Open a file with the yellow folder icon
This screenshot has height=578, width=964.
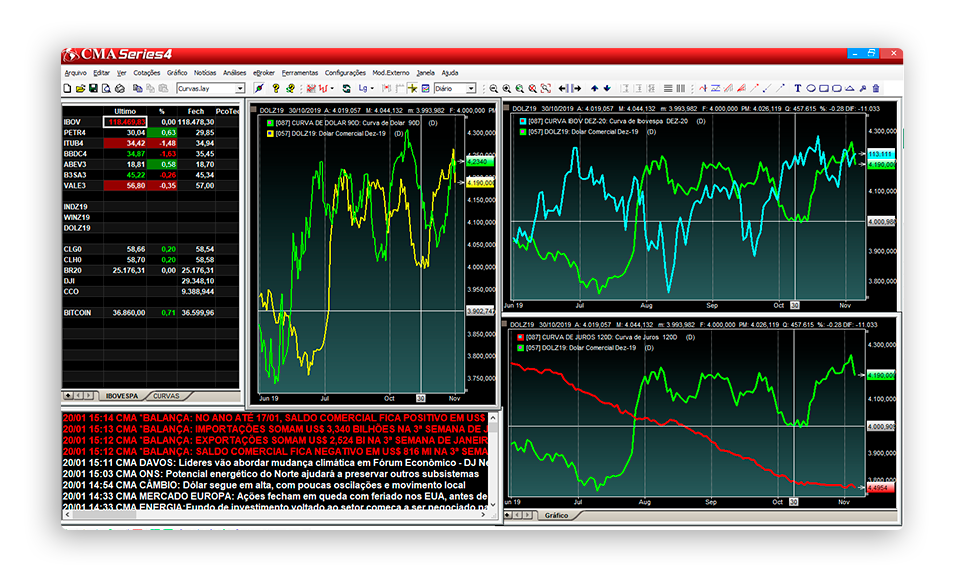click(x=80, y=89)
